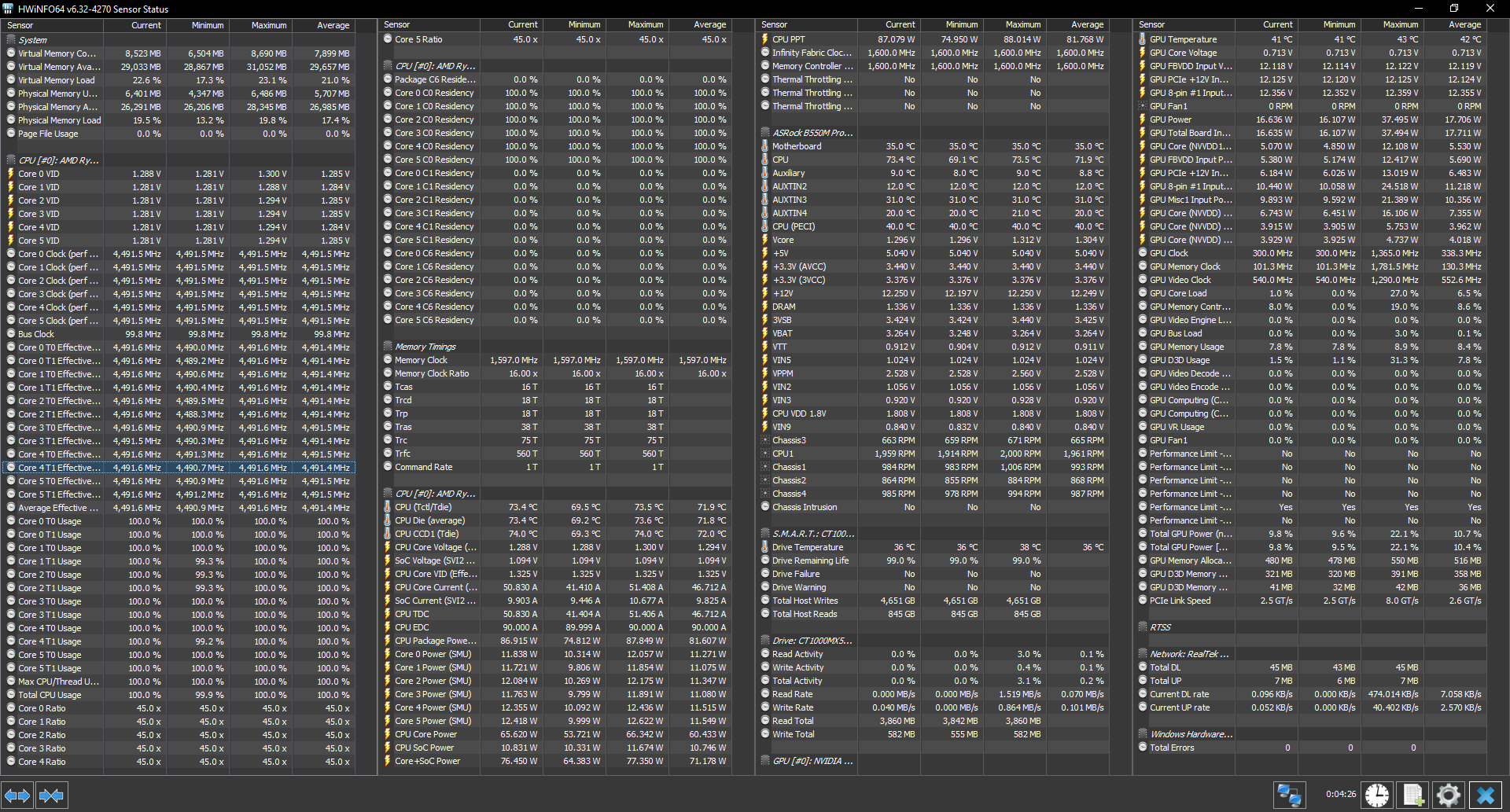Click the HWiNFO64 Sensor Status title bar icon
Screen dimensions: 1510x812
[x=8, y=9]
